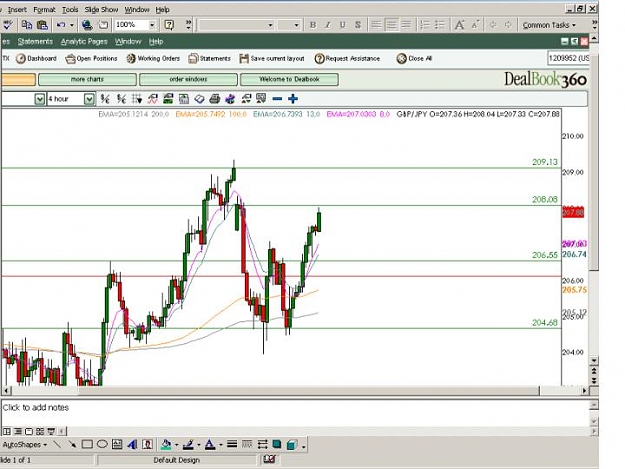Viewport: 625px width, 469px height.
Task: Select the Line drawing tool
Action: tap(57, 444)
